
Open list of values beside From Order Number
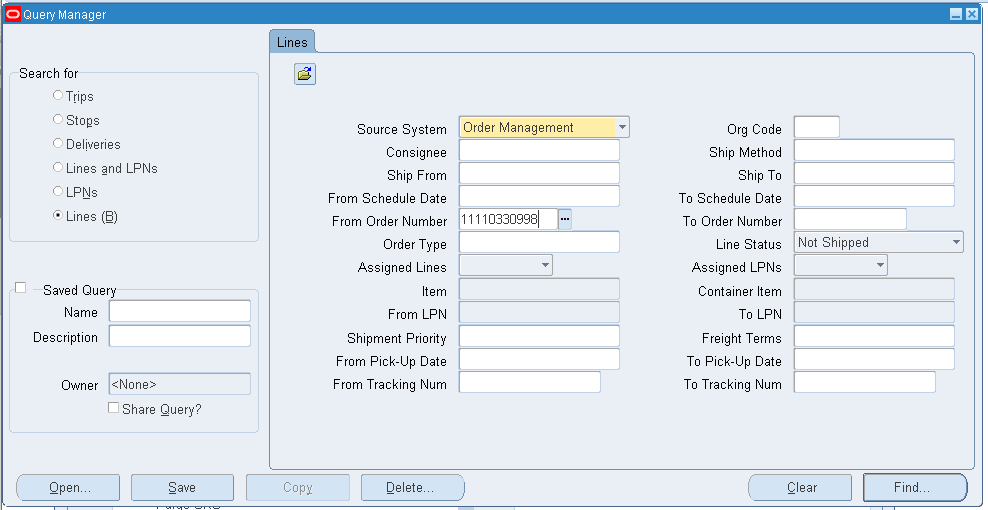[x=564, y=219]
